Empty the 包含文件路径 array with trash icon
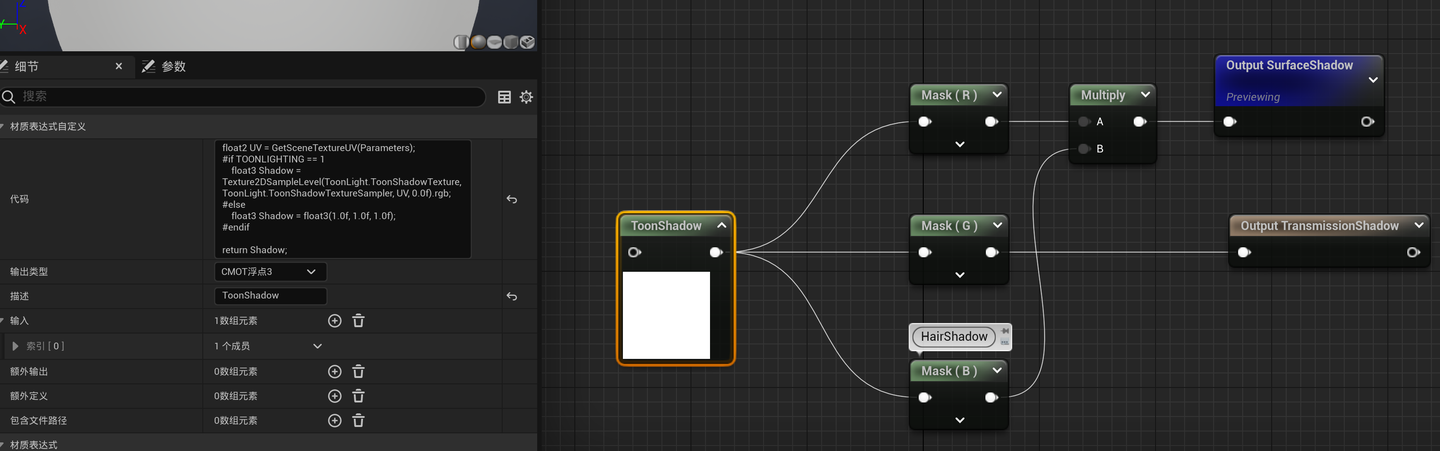 (358, 421)
